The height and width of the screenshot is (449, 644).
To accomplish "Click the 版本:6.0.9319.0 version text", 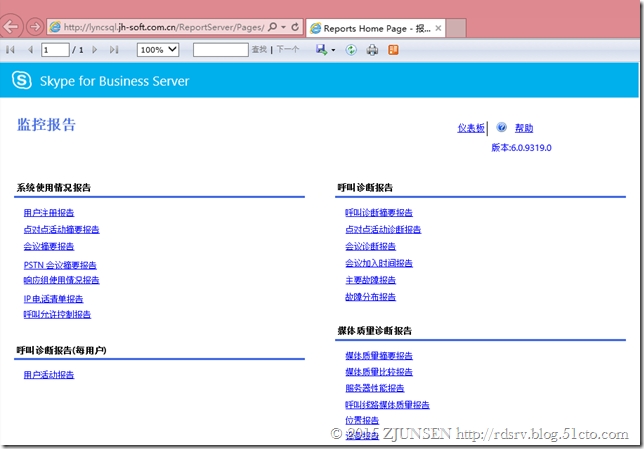I will (521, 148).
